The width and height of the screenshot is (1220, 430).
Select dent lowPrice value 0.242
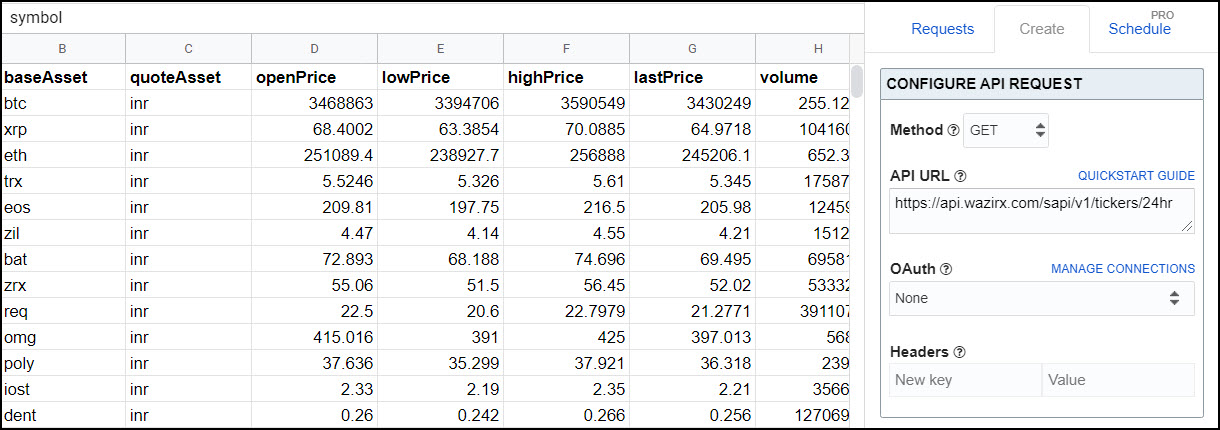440,415
